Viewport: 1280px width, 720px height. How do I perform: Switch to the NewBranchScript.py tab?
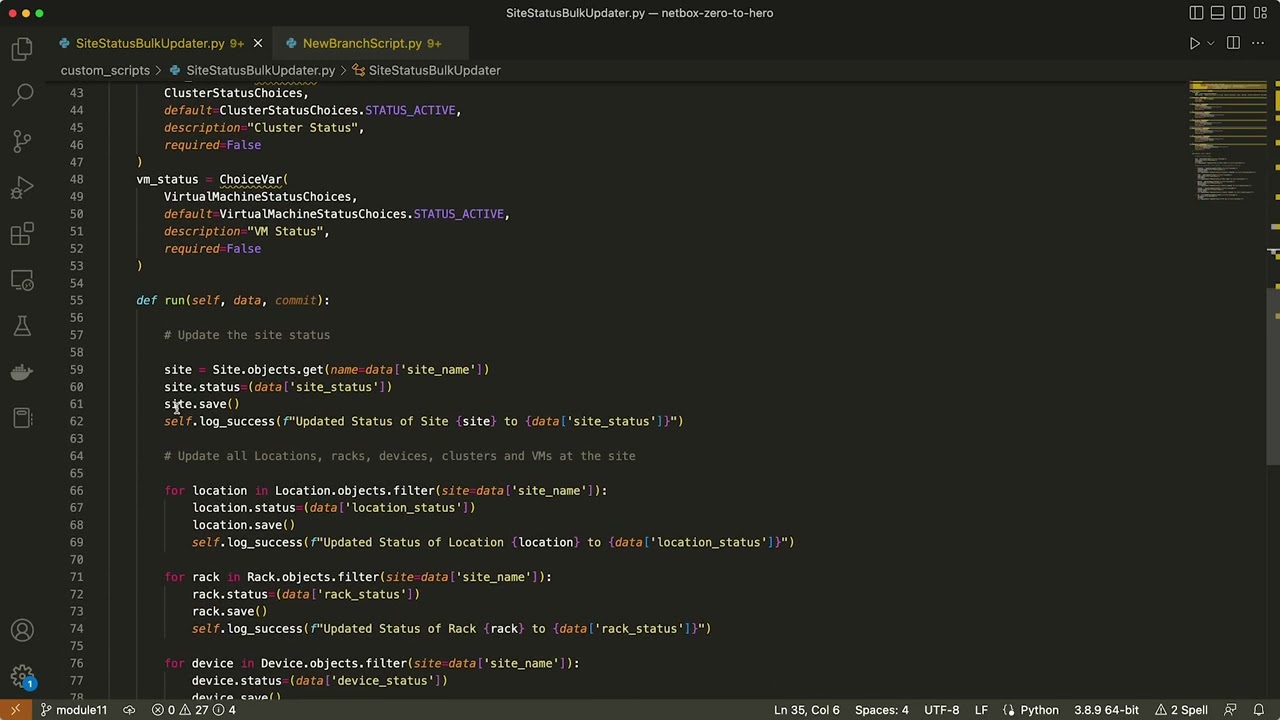(x=362, y=43)
